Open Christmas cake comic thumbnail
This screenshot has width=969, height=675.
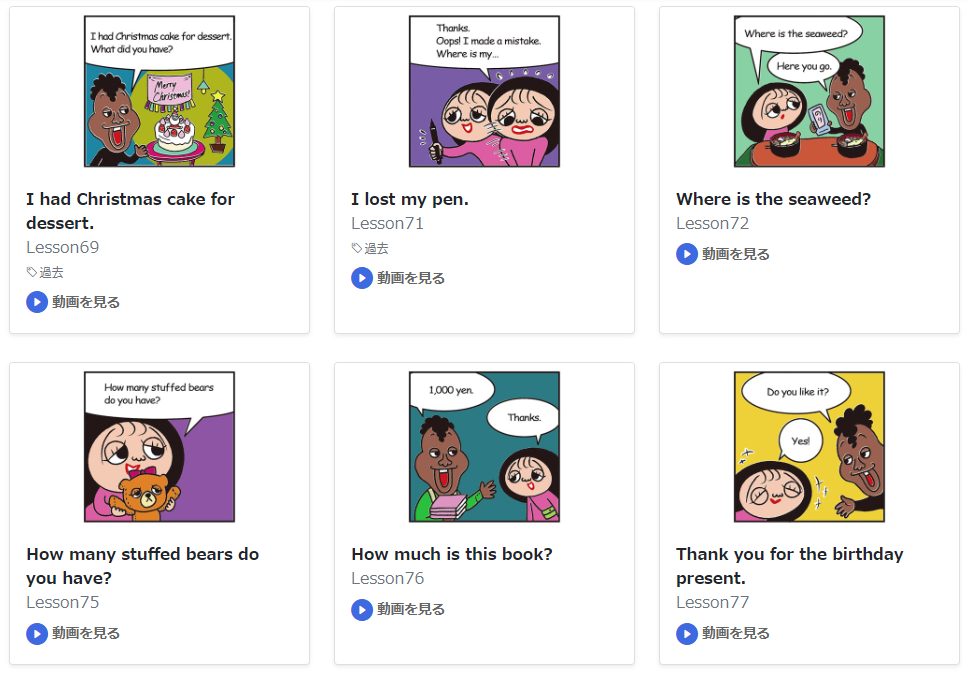point(159,91)
